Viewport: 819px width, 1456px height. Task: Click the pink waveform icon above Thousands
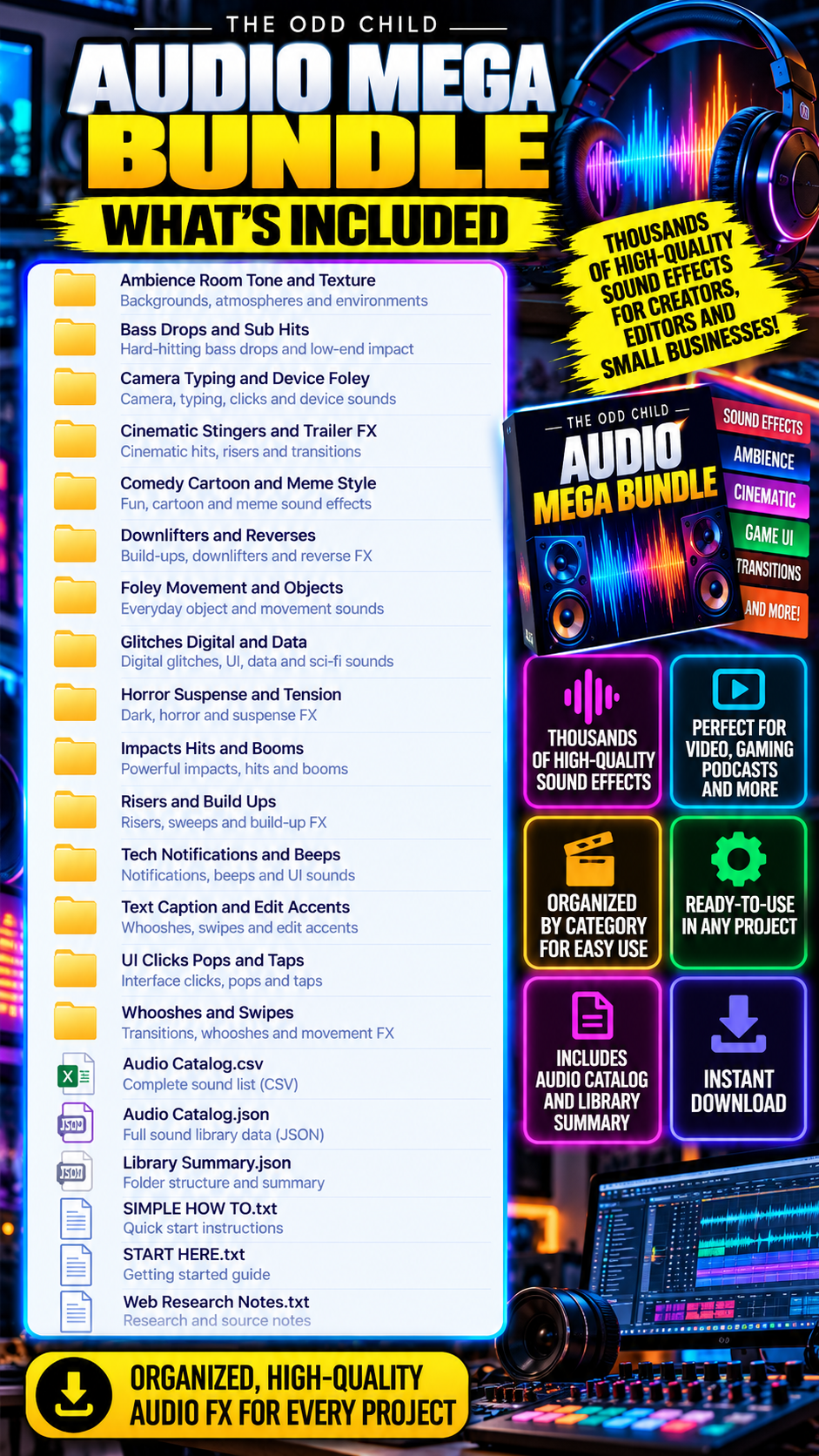point(592,696)
